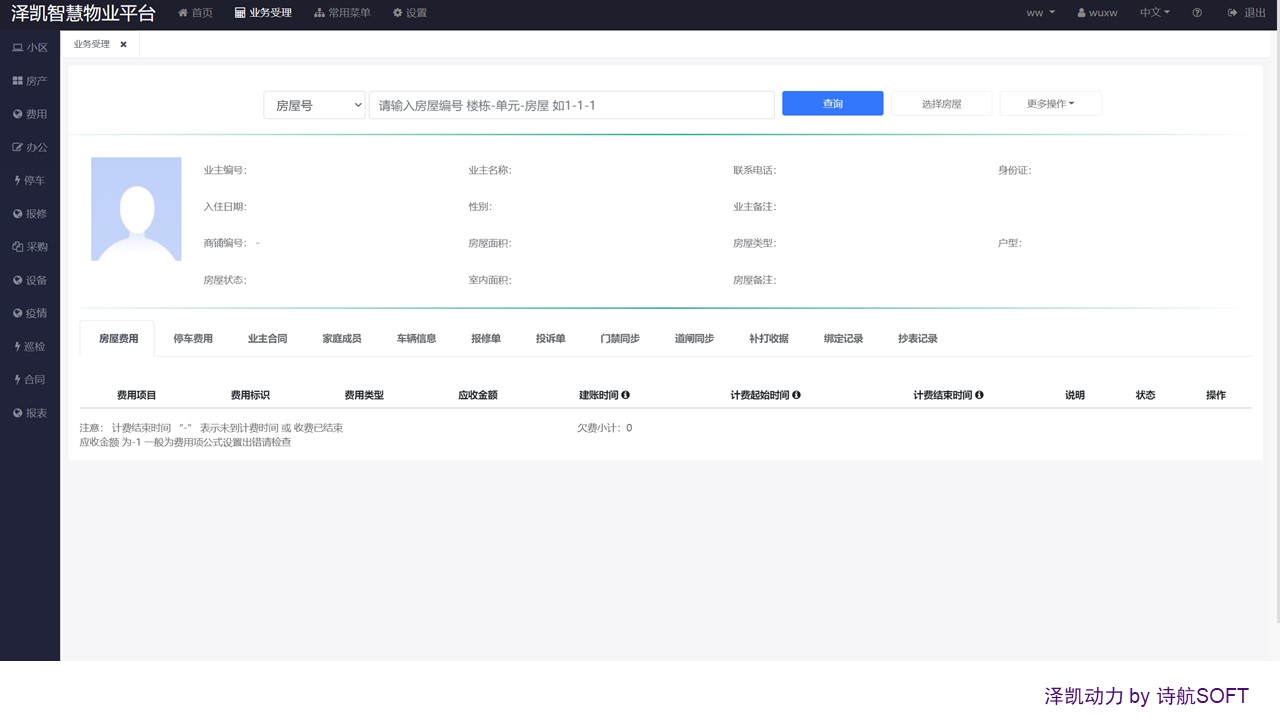Switch to the 业主合同 tab
Image resolution: width=1280 pixels, height=720 pixels.
pyautogui.click(x=267, y=339)
